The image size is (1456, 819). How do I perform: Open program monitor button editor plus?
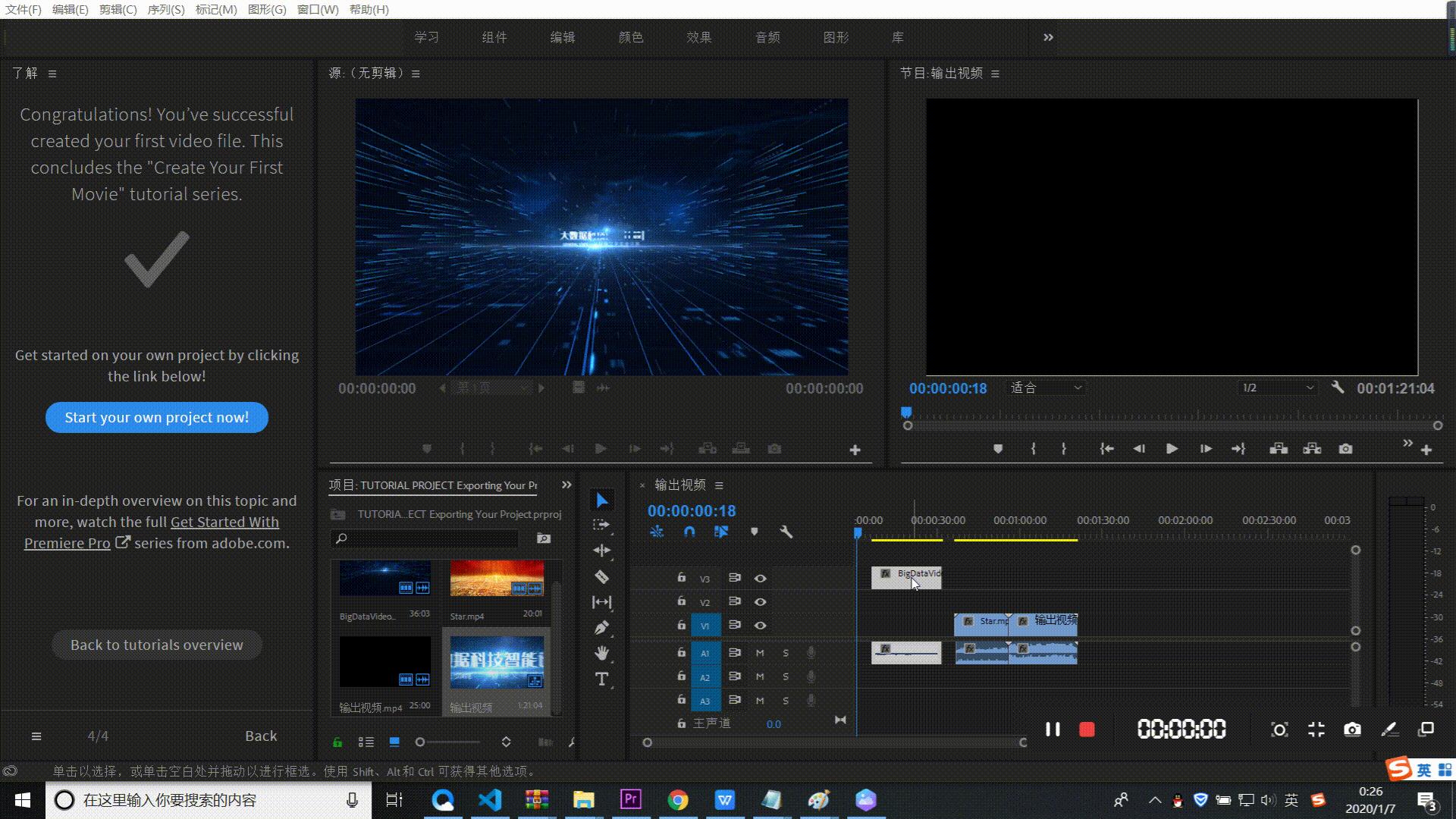pos(1426,450)
